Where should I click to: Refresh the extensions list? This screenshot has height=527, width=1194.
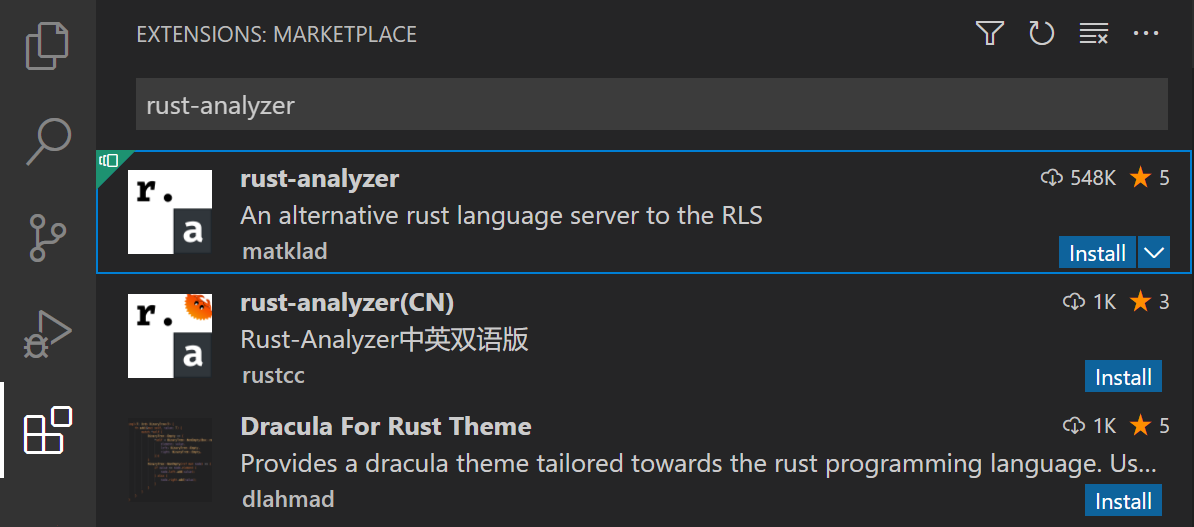coord(1041,34)
